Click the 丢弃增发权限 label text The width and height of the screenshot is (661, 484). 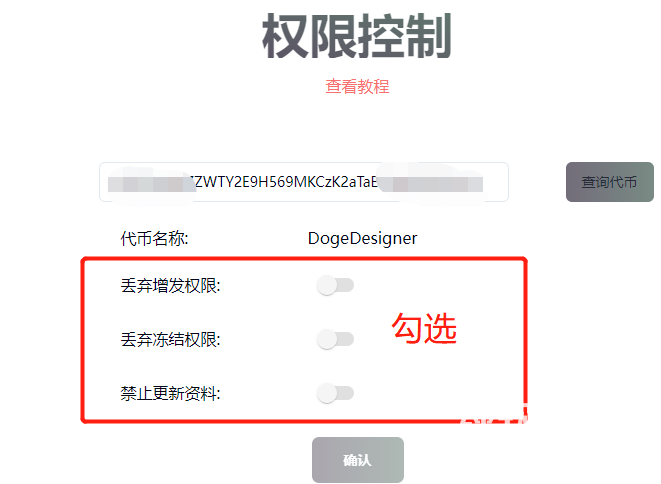(x=170, y=286)
